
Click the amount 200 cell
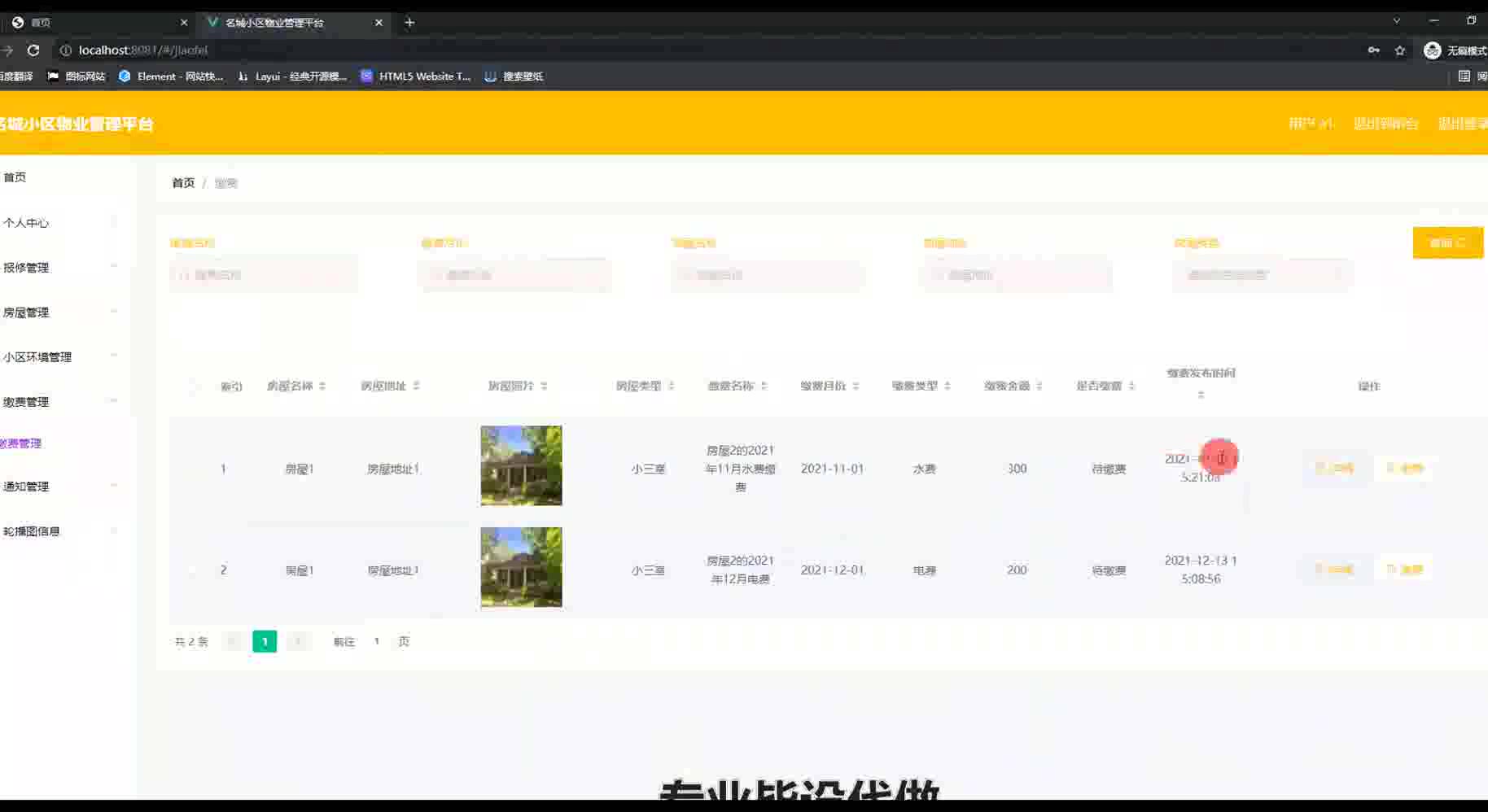1017,570
